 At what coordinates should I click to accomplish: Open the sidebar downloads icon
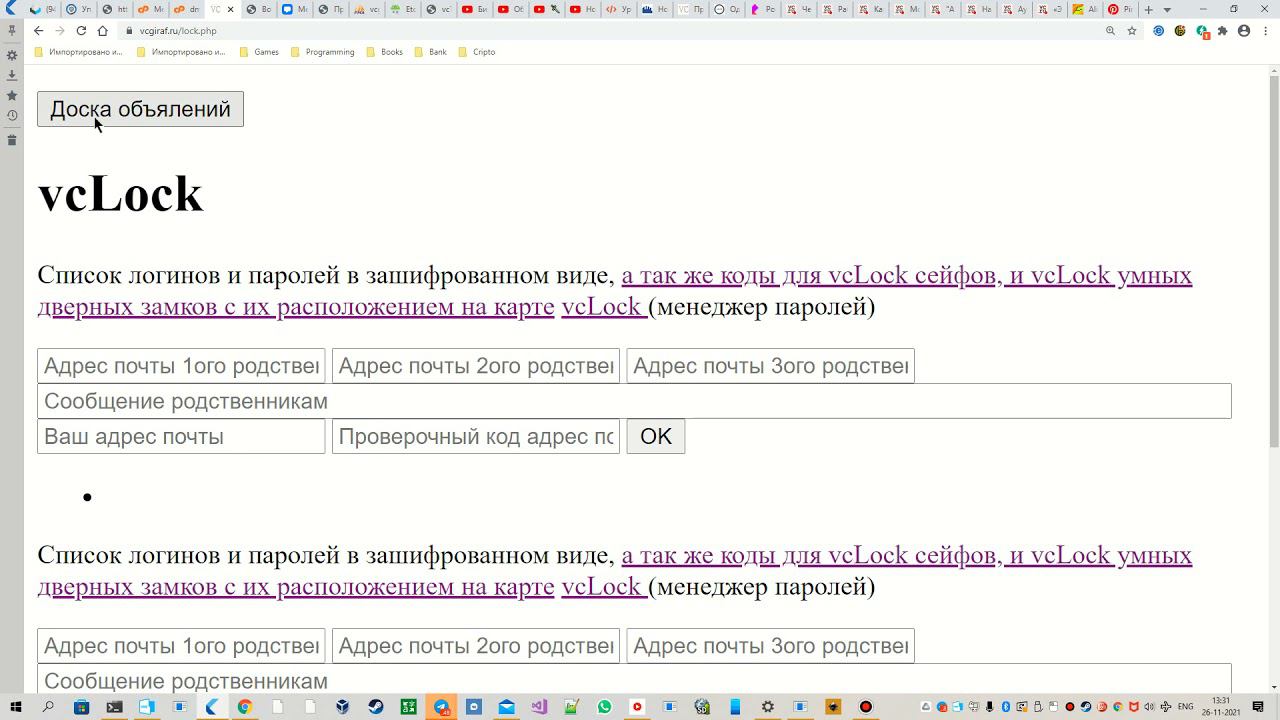[12, 75]
